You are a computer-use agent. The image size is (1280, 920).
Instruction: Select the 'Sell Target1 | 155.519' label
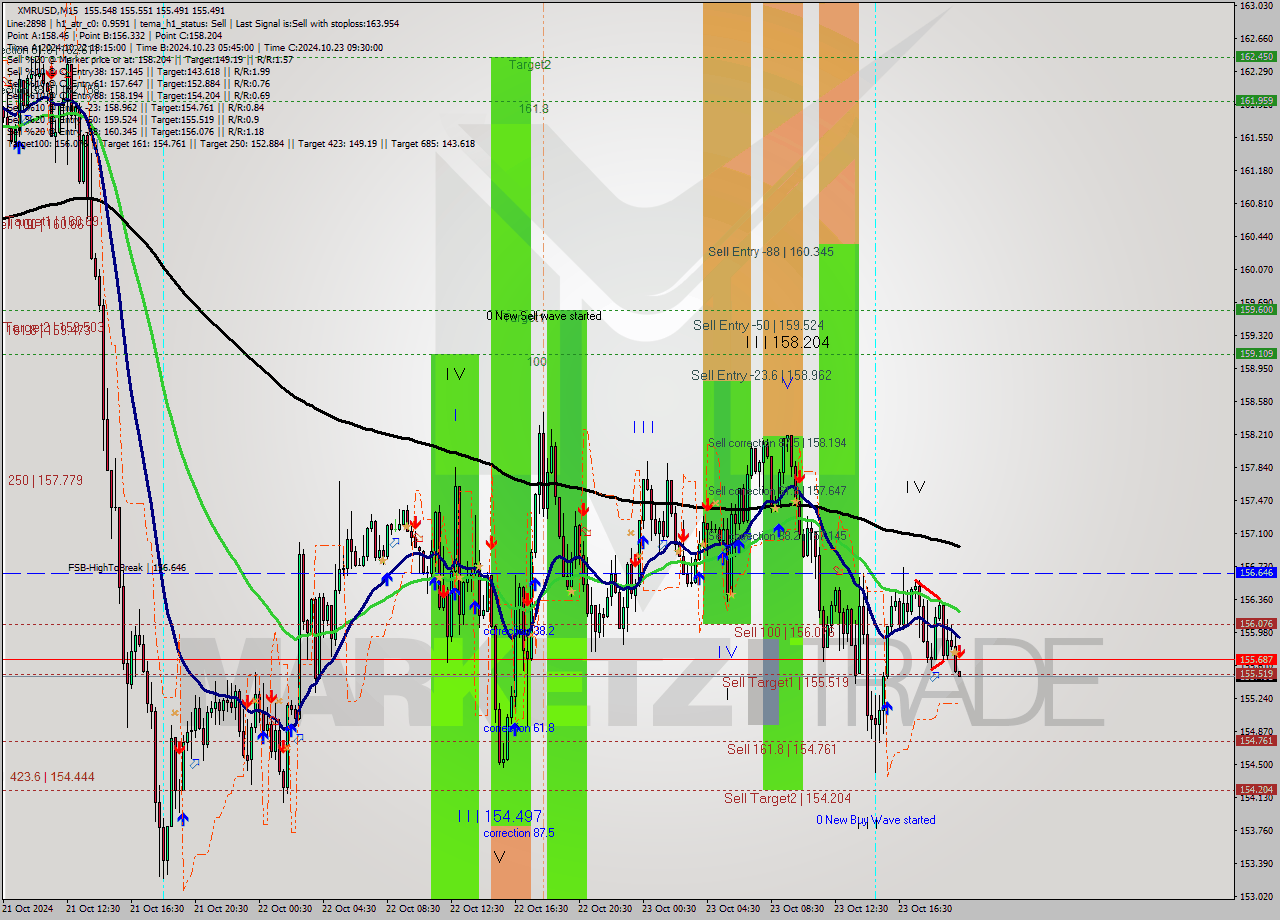point(785,682)
